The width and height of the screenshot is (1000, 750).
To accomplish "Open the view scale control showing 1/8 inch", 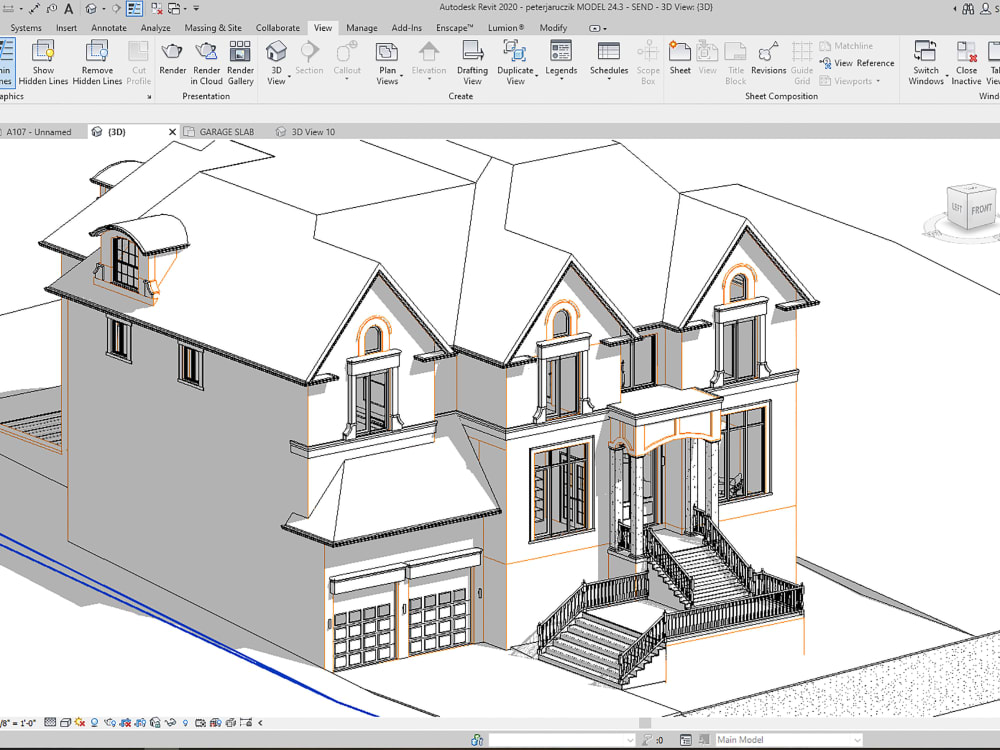I will 20,723.
